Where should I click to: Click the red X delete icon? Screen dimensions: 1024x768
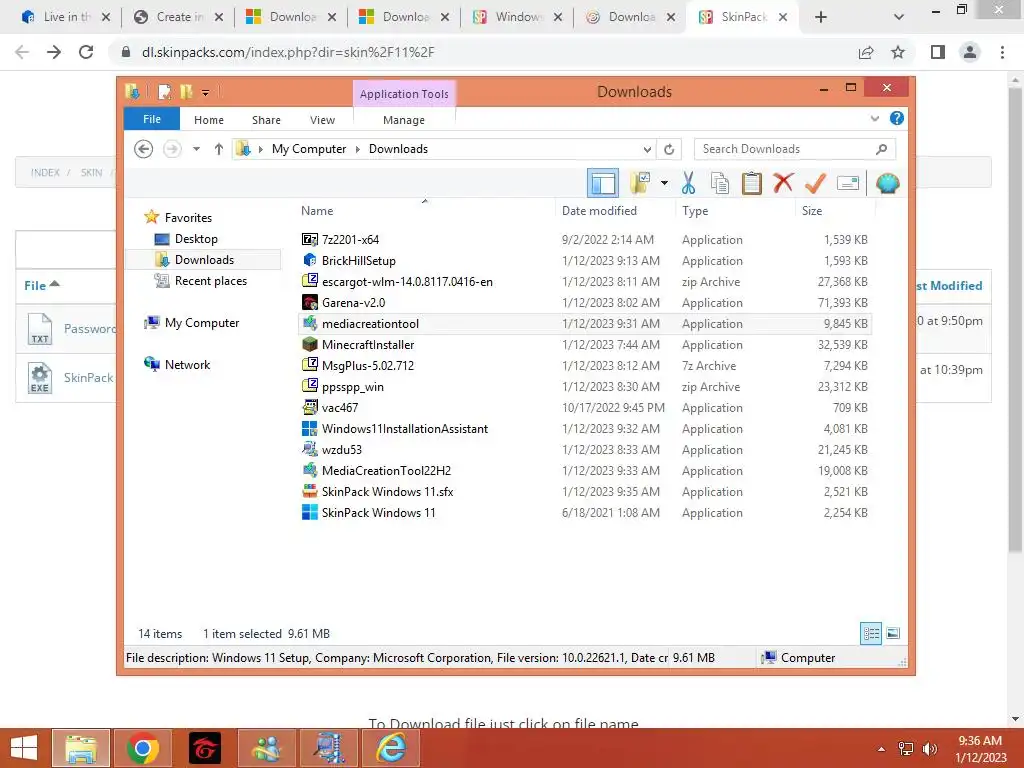tap(783, 184)
